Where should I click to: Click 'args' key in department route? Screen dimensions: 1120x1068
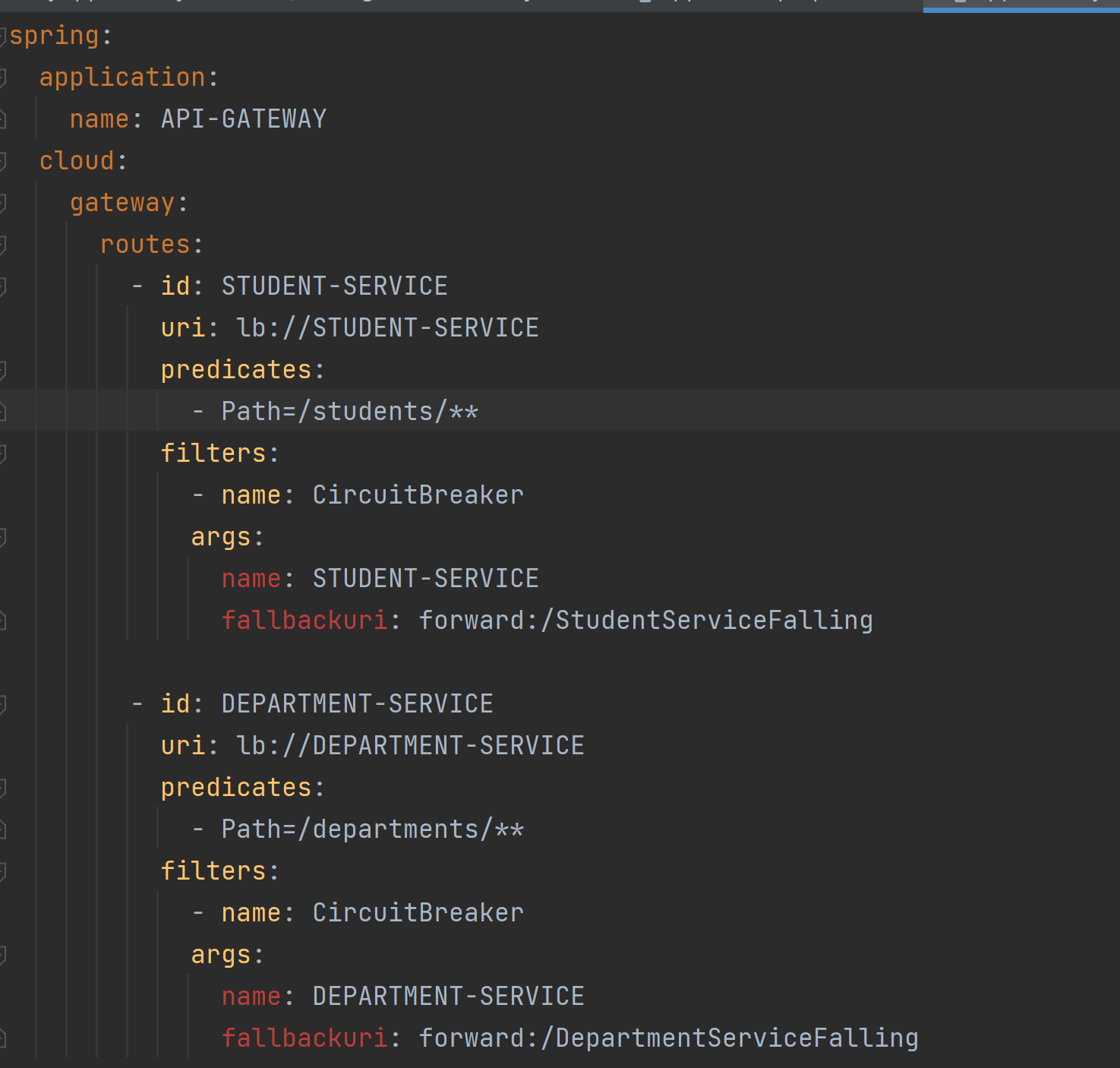pos(221,956)
